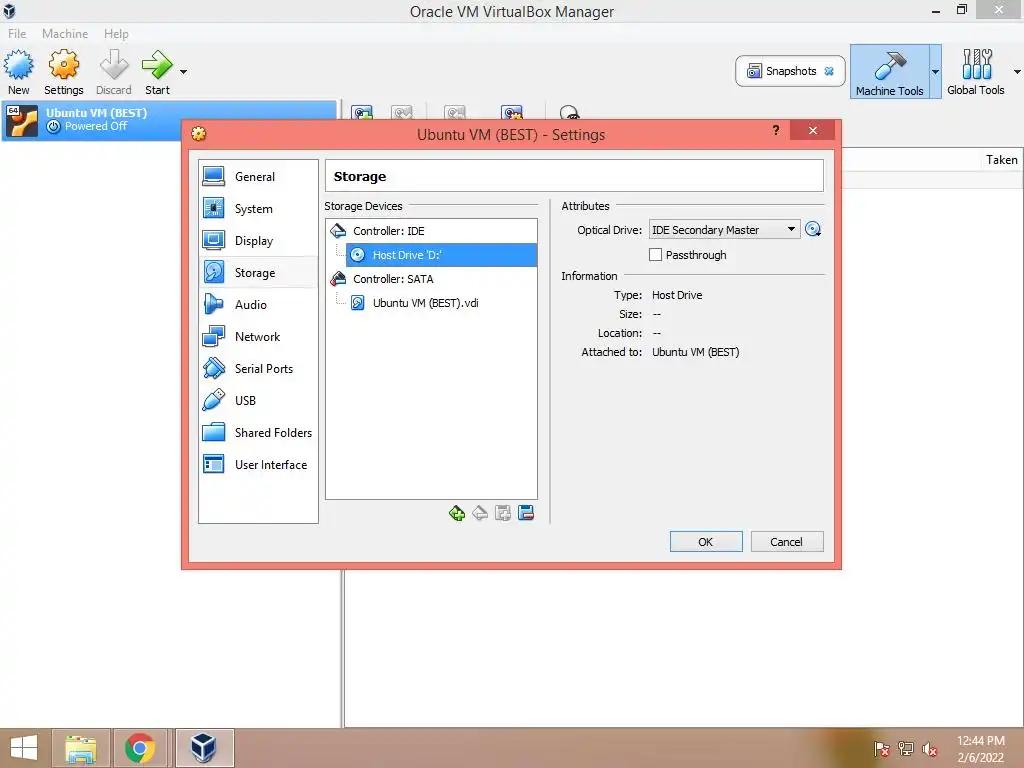The width and height of the screenshot is (1024, 768).
Task: Open the File menu
Action: (x=17, y=33)
